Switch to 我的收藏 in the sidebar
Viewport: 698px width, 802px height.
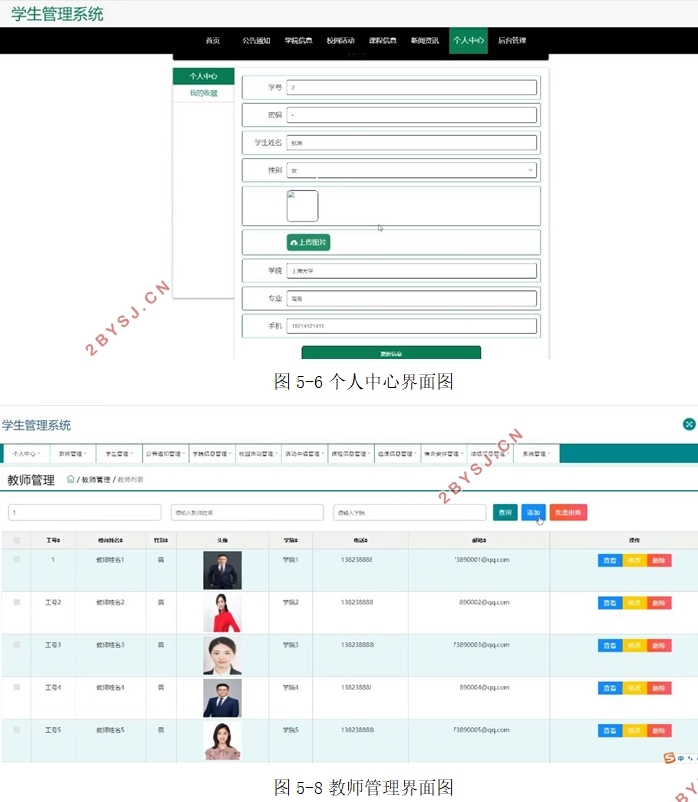click(x=203, y=93)
